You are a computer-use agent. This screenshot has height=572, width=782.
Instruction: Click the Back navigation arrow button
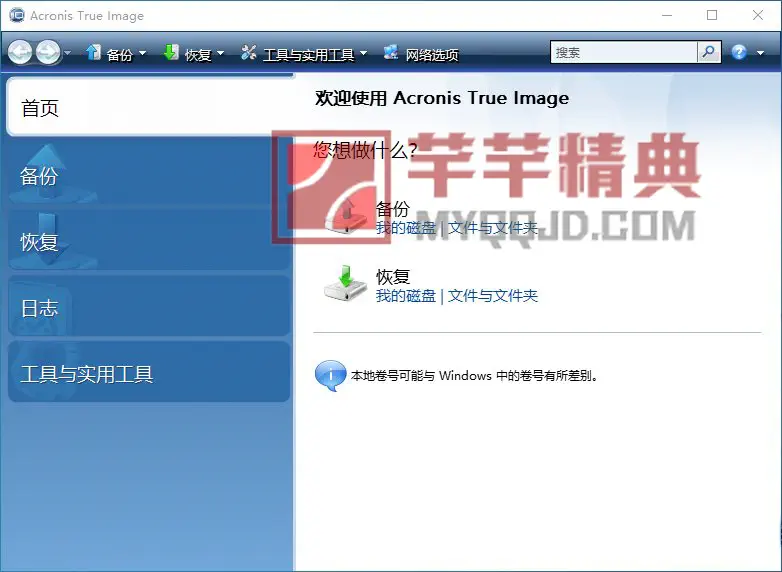pos(20,53)
